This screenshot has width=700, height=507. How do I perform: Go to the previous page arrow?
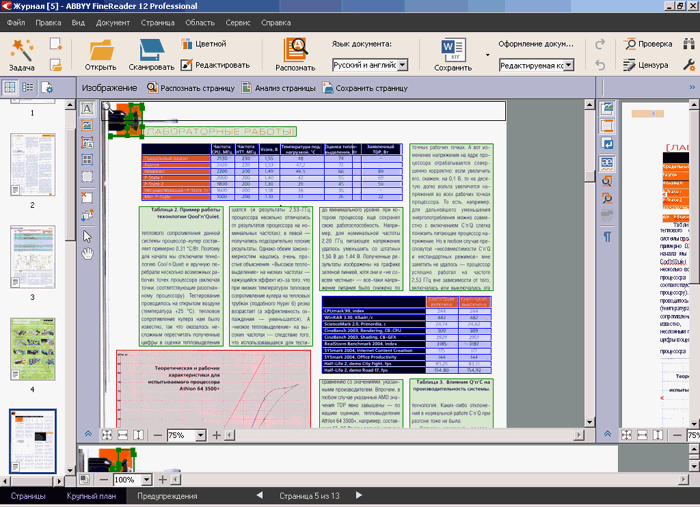pyautogui.click(x=259, y=495)
